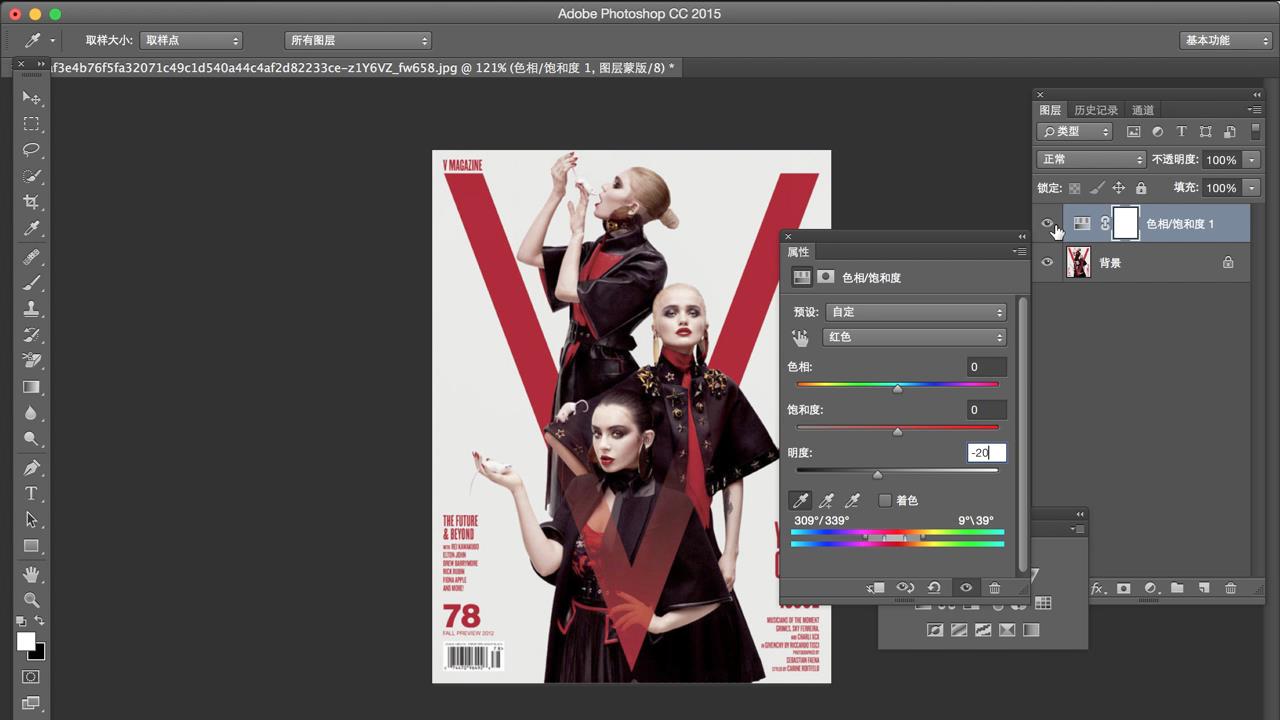
Task: Open the 所有图层 sample dropdown
Action: (x=358, y=41)
